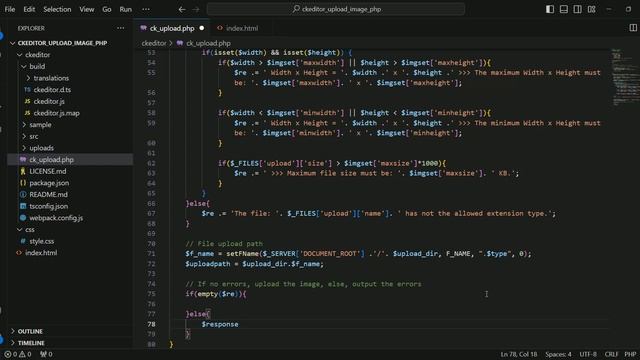Viewport: 640px width, 360px height.
Task: Switch to the ck_upload.php tab
Action: tap(172, 28)
